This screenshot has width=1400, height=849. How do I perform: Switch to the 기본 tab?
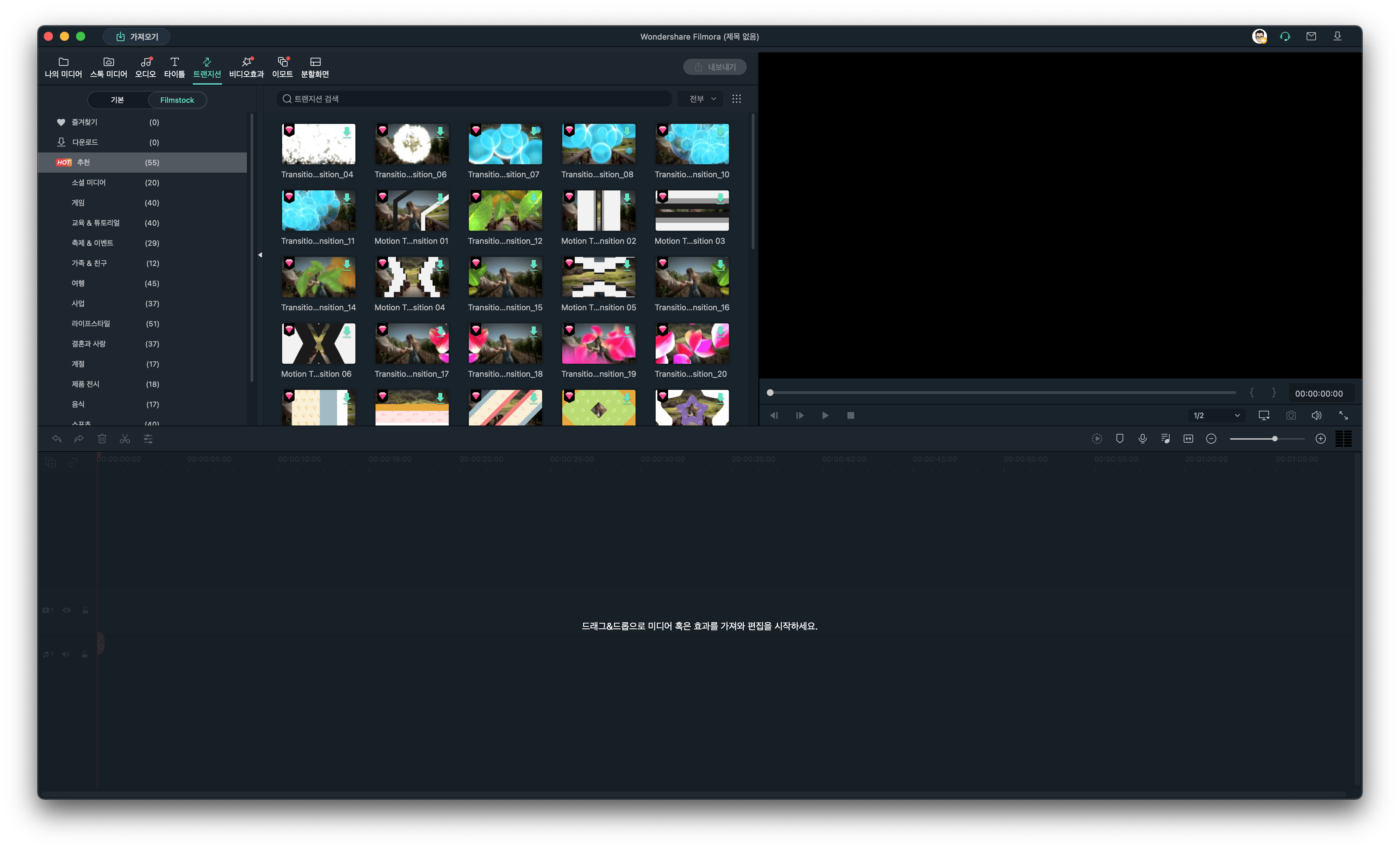(x=118, y=100)
